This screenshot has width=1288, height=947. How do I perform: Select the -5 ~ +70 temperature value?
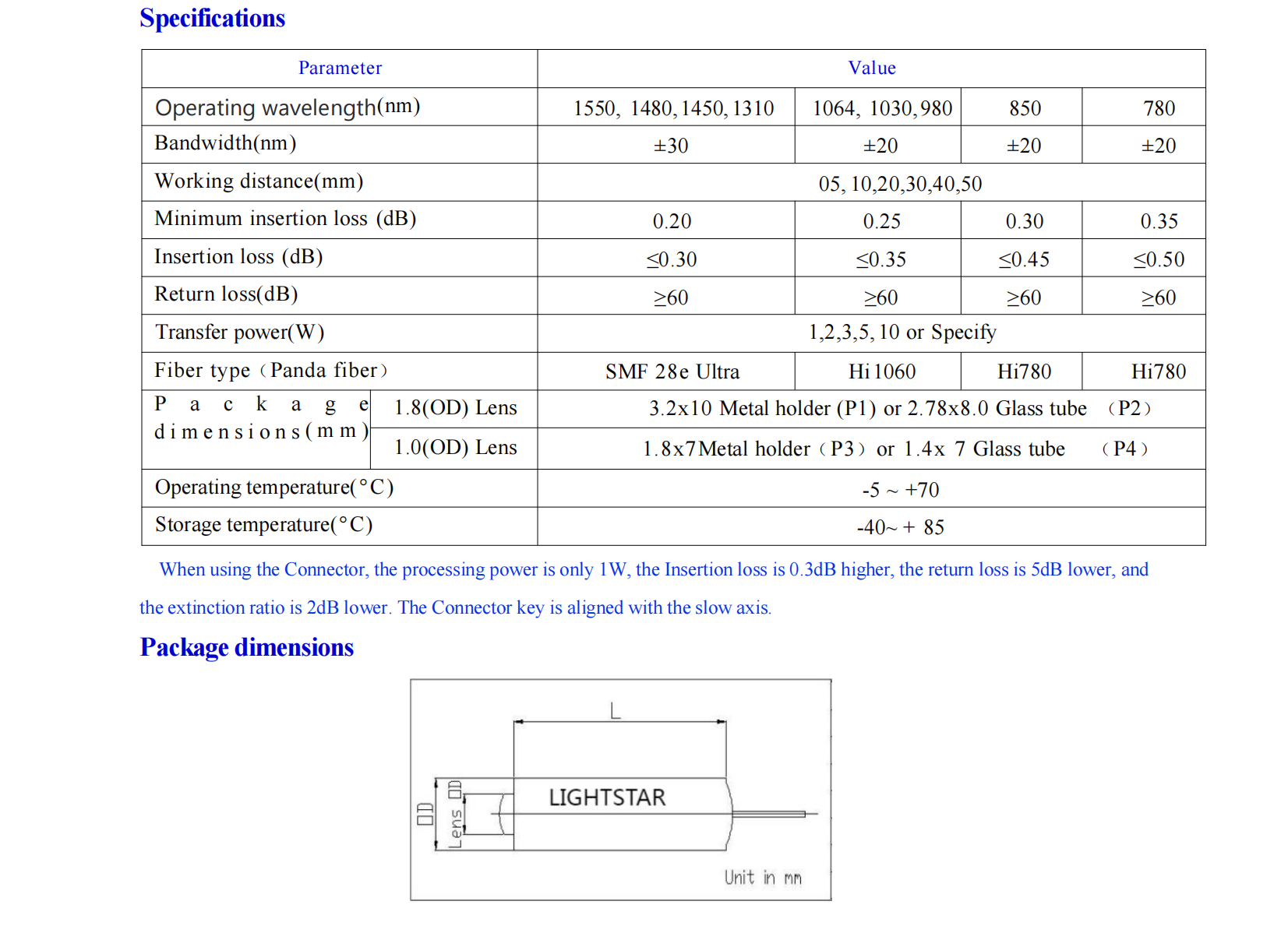pyautogui.click(x=900, y=490)
